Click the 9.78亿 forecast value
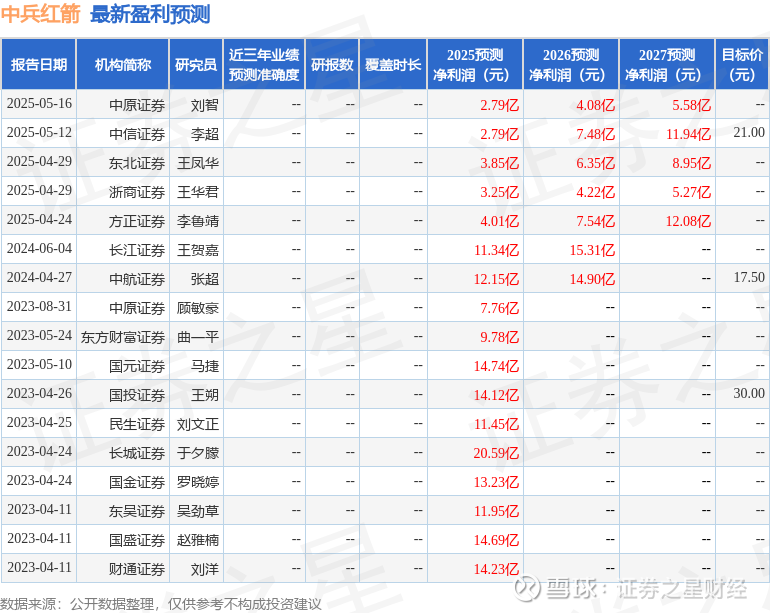Viewport: 770px width, 613px height. (499, 337)
